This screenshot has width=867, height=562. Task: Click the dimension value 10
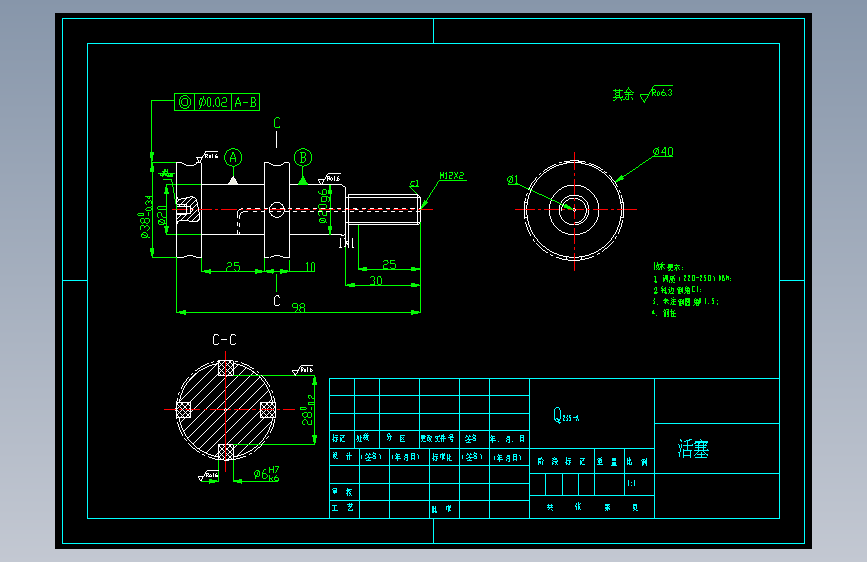pyautogui.click(x=310, y=267)
